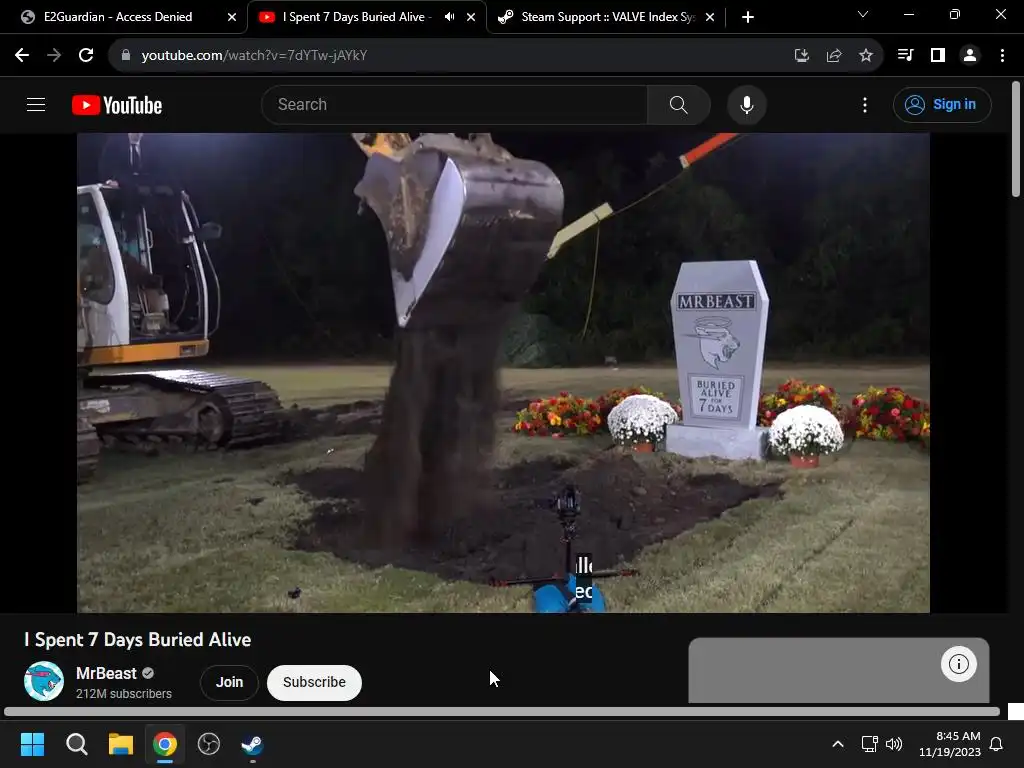
Task: Select the address bar URL
Action: coord(254,56)
